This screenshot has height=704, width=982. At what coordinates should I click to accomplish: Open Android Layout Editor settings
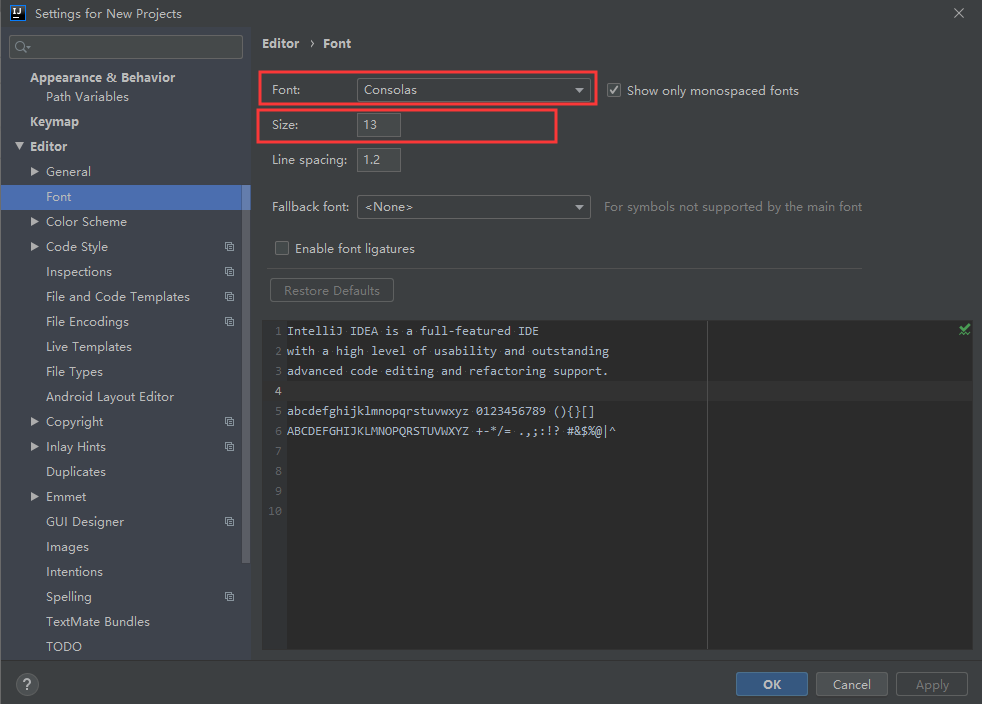point(110,397)
